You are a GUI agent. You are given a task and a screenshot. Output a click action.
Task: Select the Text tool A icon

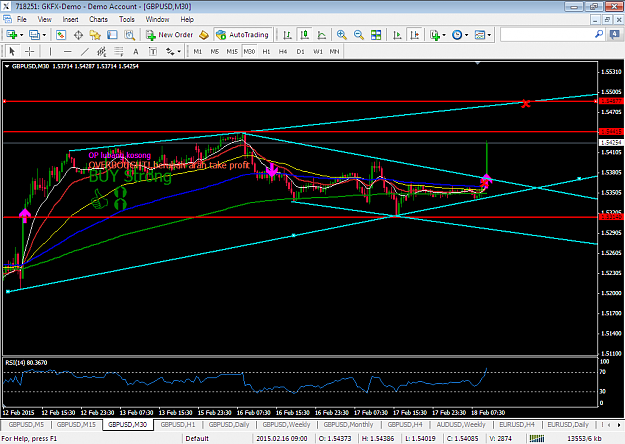point(136,51)
